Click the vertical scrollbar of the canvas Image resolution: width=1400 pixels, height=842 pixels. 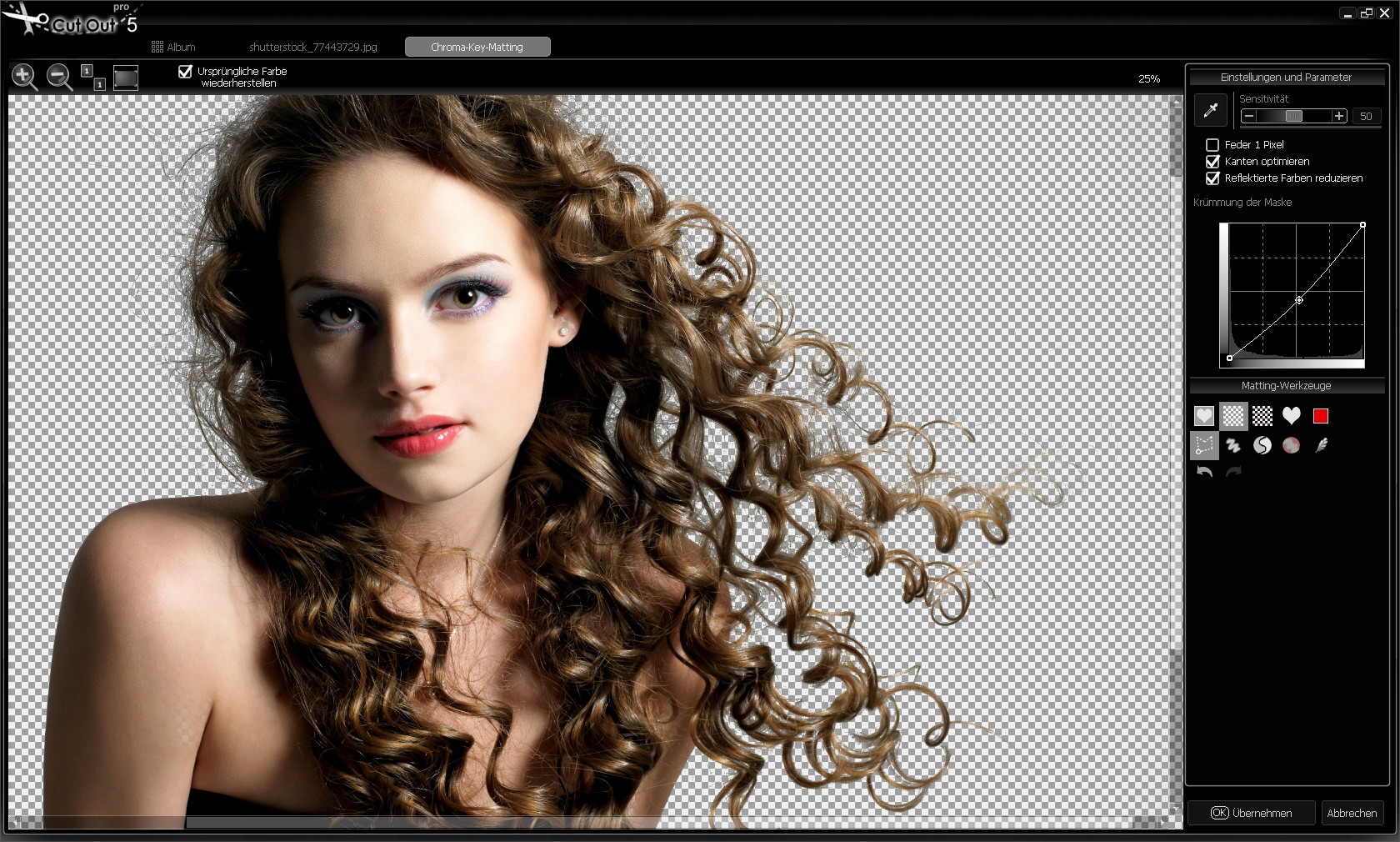click(x=1176, y=454)
